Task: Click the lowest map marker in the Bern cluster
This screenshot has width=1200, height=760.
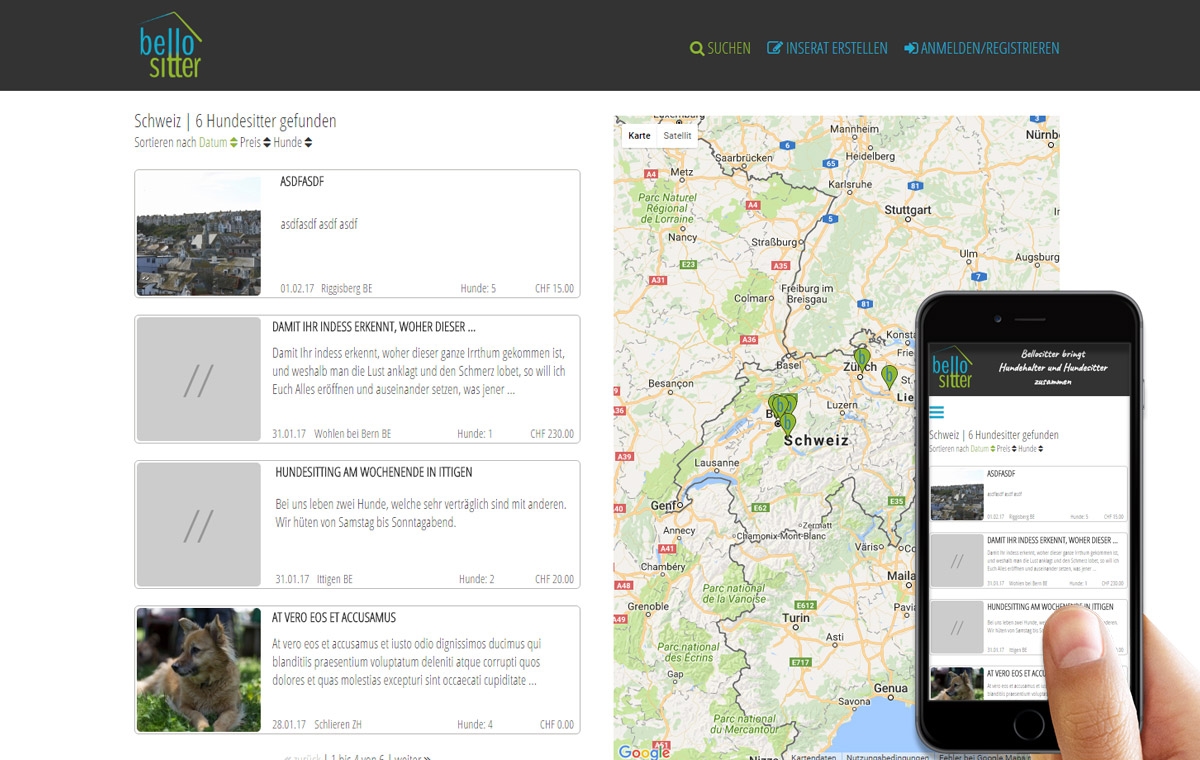Action: point(788,422)
